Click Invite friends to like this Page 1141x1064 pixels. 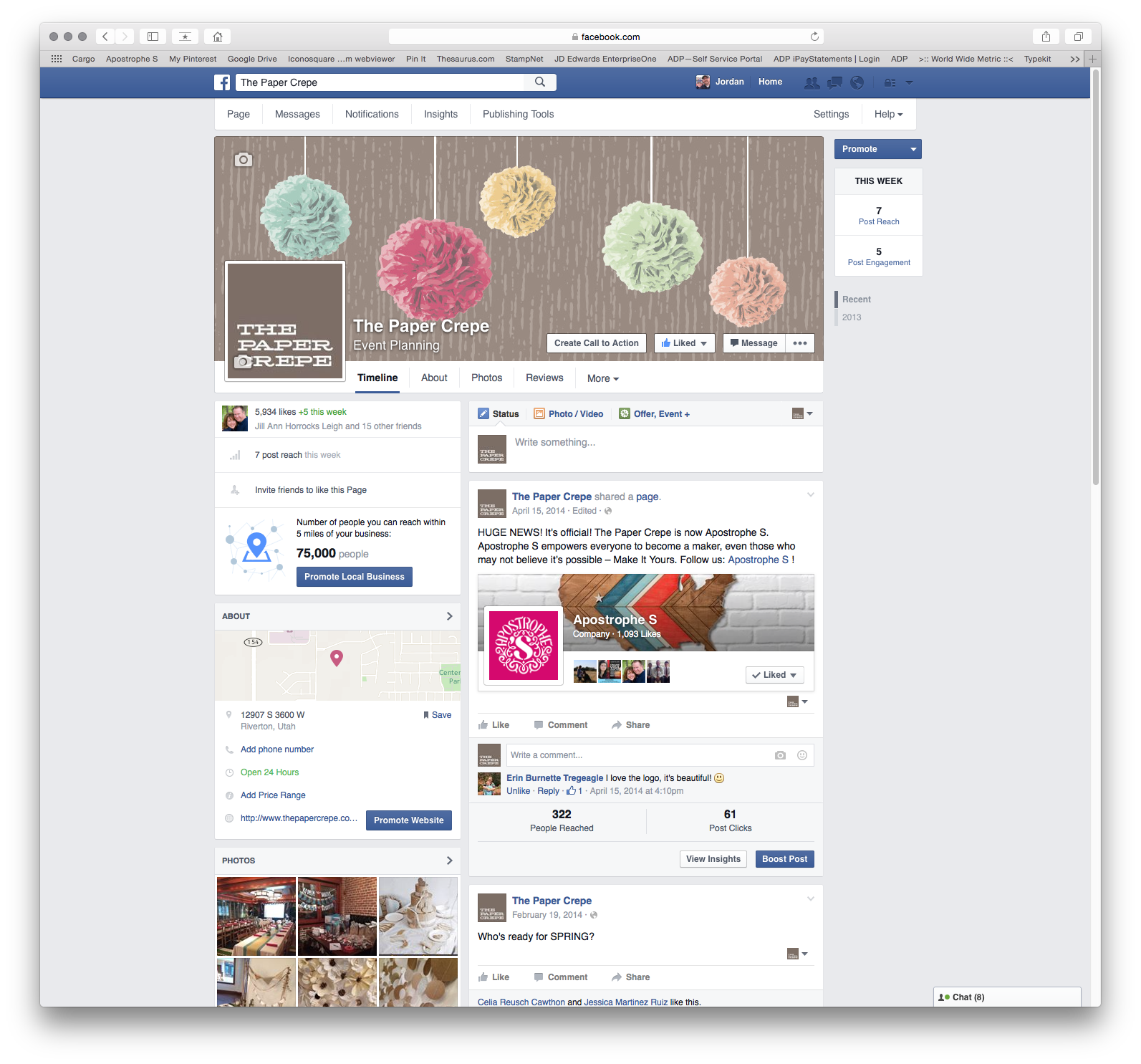click(311, 490)
